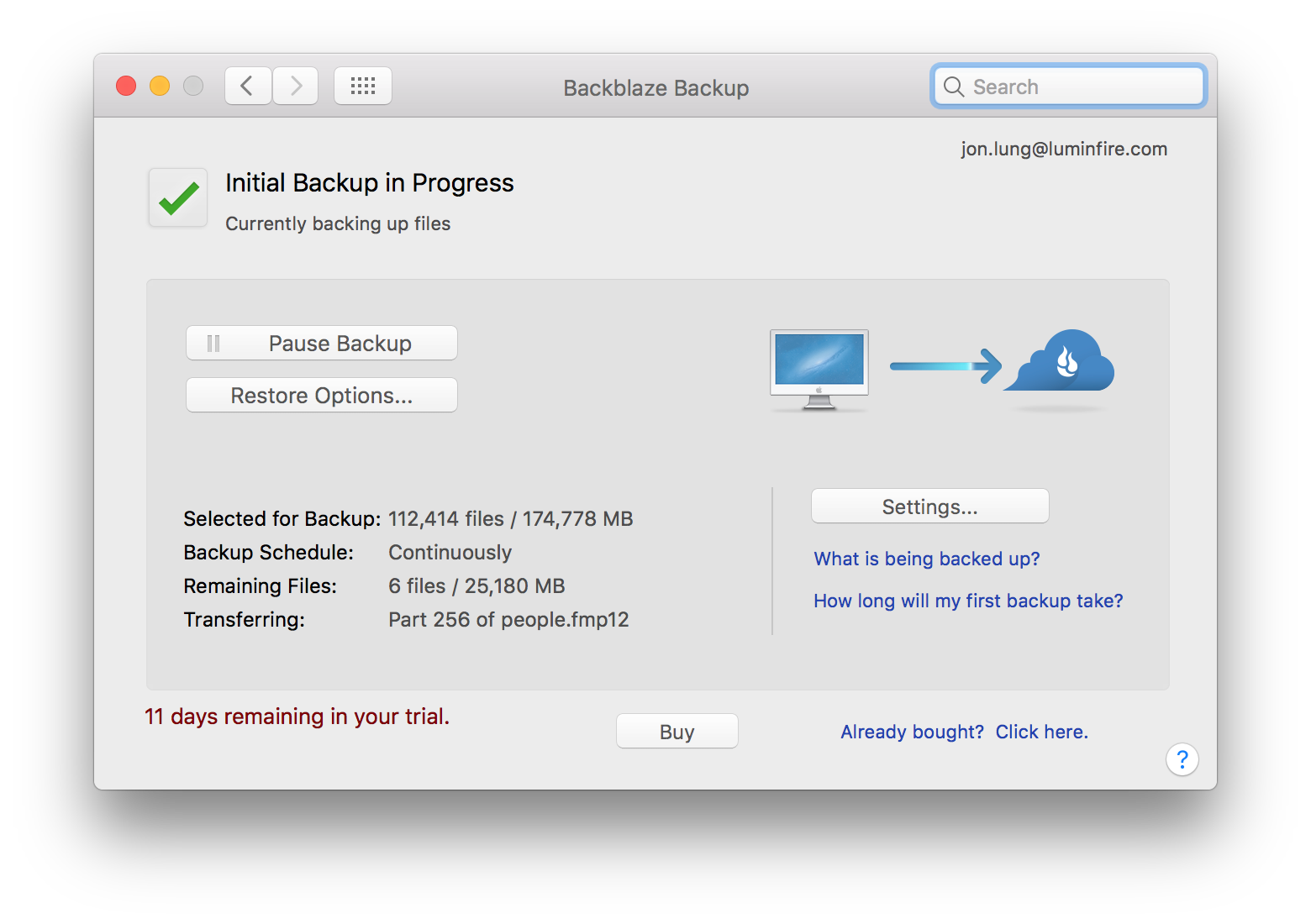
Task: Click '11 days remaining in your trial.' text
Action: coord(297,717)
